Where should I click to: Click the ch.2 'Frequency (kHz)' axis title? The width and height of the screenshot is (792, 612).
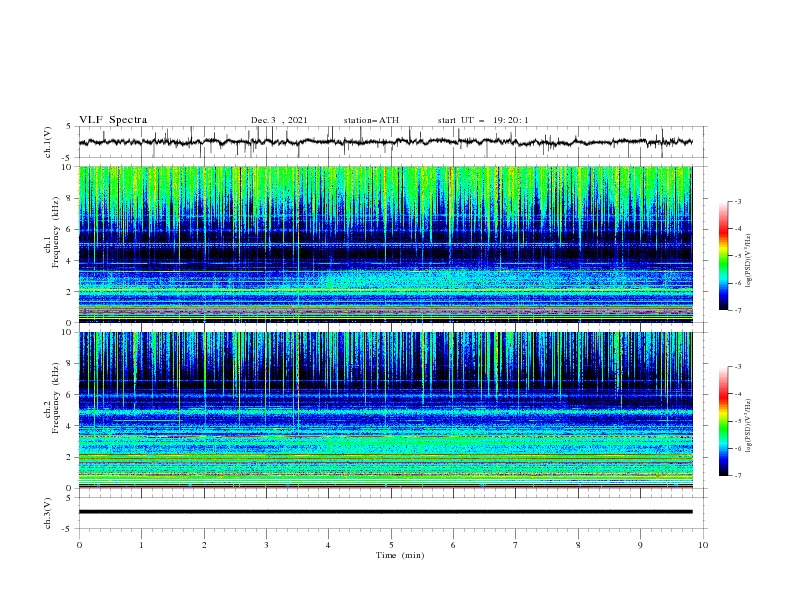tap(56, 398)
